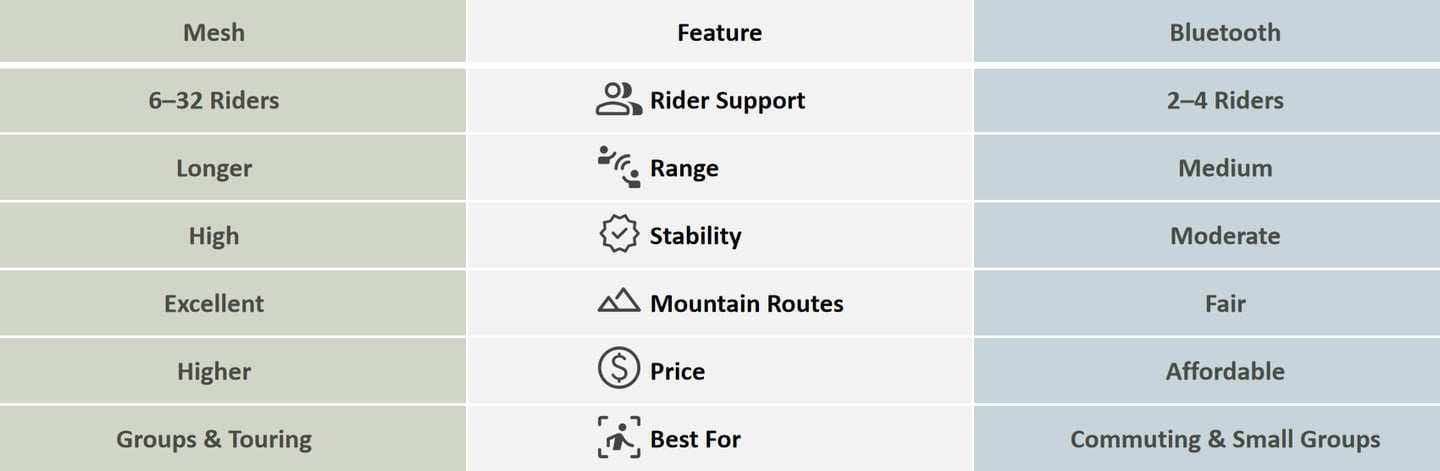
Task: Click the Affordable price cell
Action: pos(1224,371)
